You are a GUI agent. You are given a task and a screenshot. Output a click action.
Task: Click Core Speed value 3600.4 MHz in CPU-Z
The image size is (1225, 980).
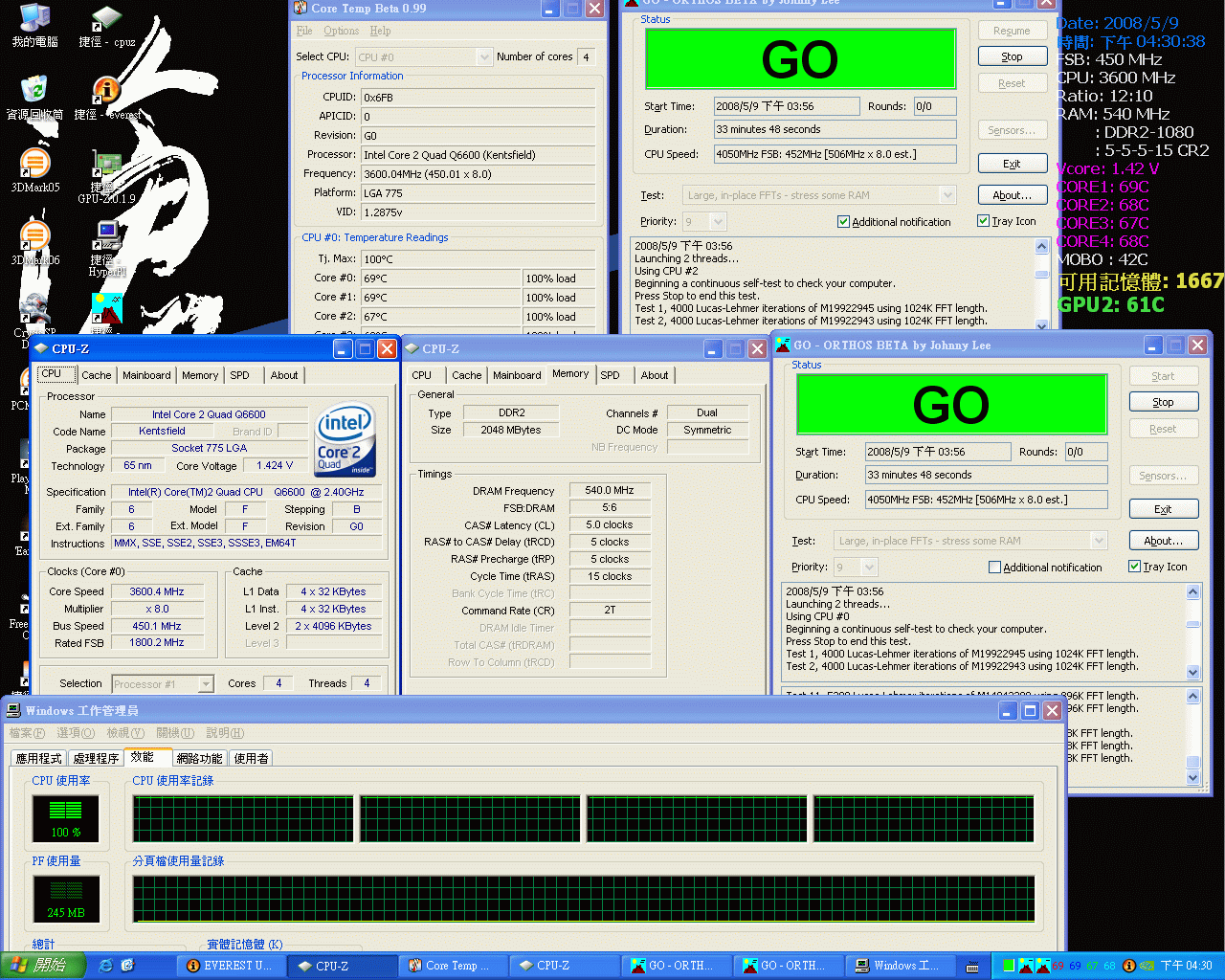point(157,591)
